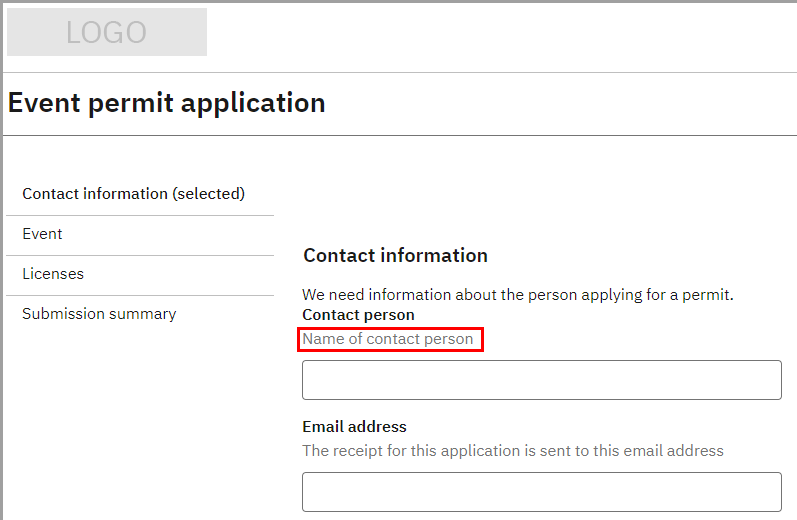Screen dimensions: 797x520
Task: Open the Event step in navigation
Action: click(42, 234)
